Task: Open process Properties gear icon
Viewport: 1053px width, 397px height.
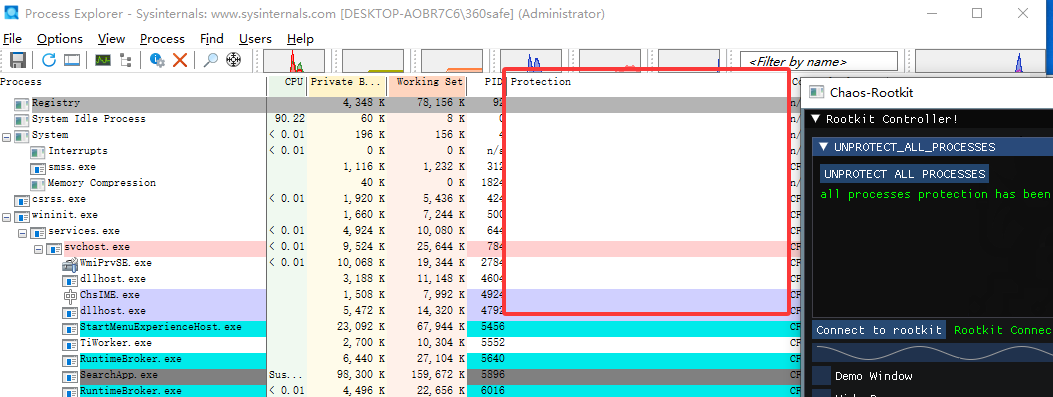Action: click(x=157, y=60)
